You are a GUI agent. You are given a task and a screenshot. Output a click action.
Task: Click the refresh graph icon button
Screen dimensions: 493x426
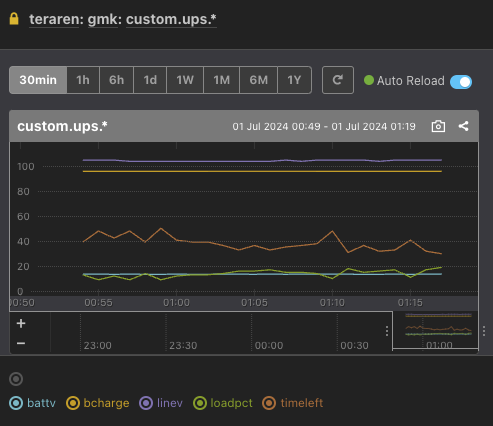338,80
